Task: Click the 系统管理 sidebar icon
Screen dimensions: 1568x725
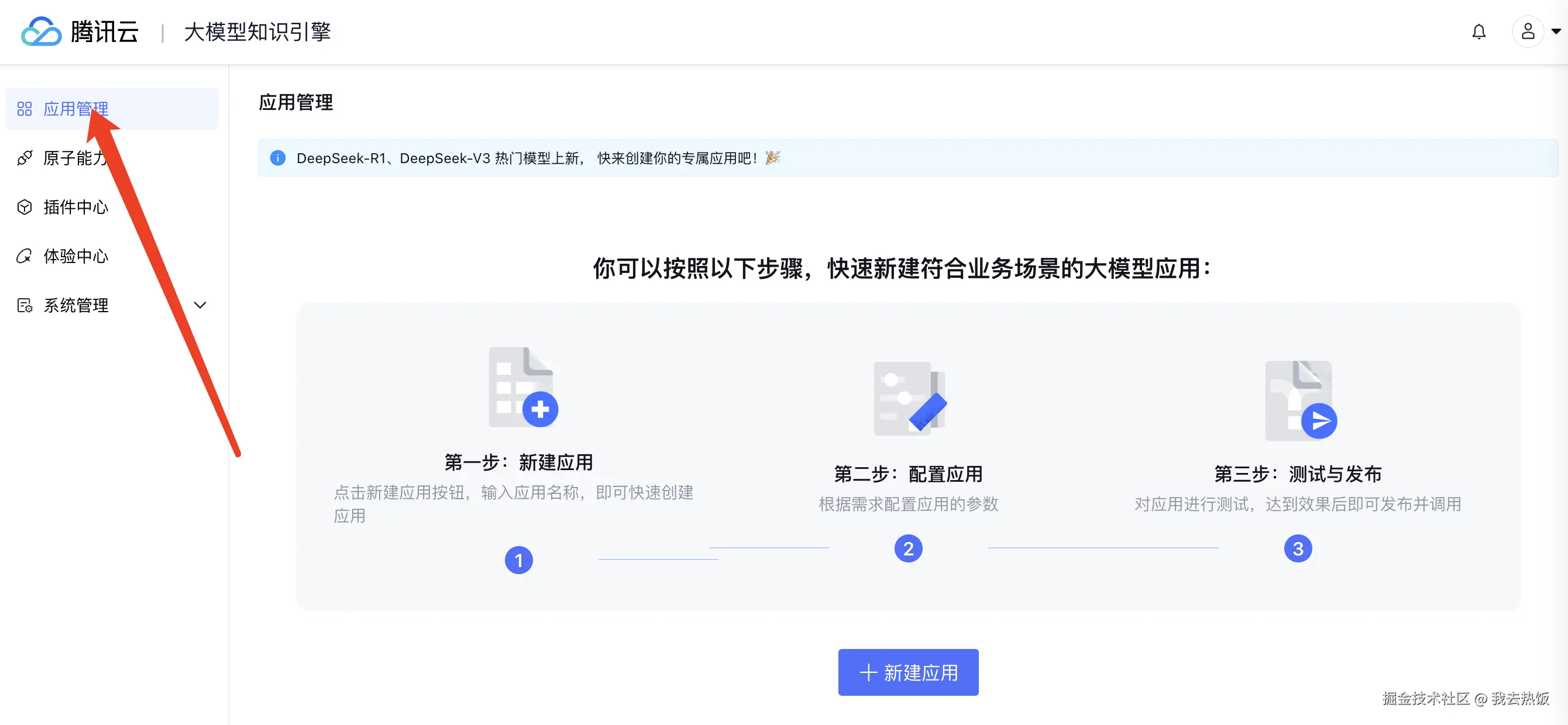Action: point(25,305)
